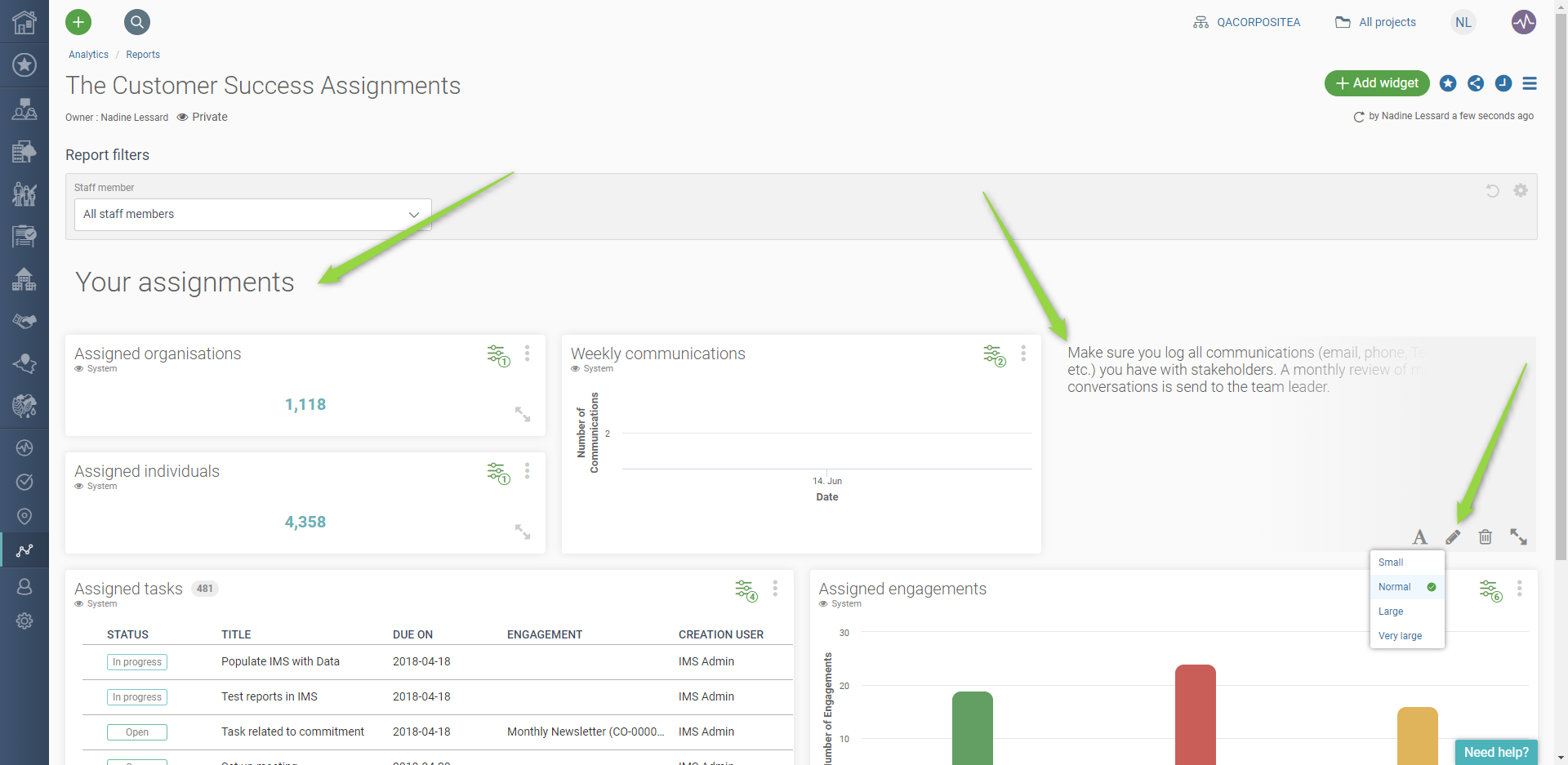The width and height of the screenshot is (1568, 765).
Task: Open the pulse activity sidebar icon
Action: (x=24, y=447)
